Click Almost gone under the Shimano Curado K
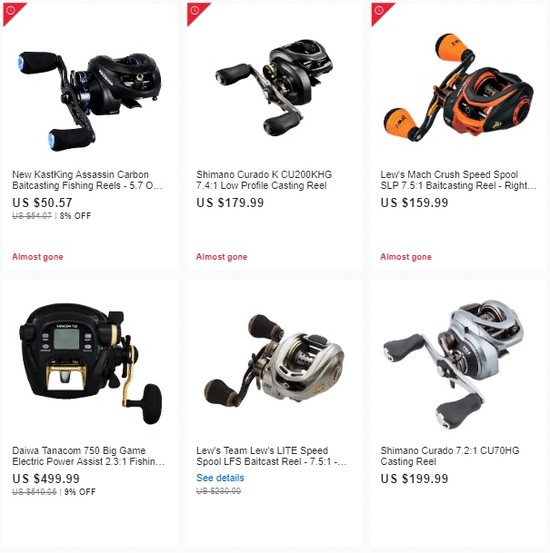550x553 pixels. pos(222,257)
